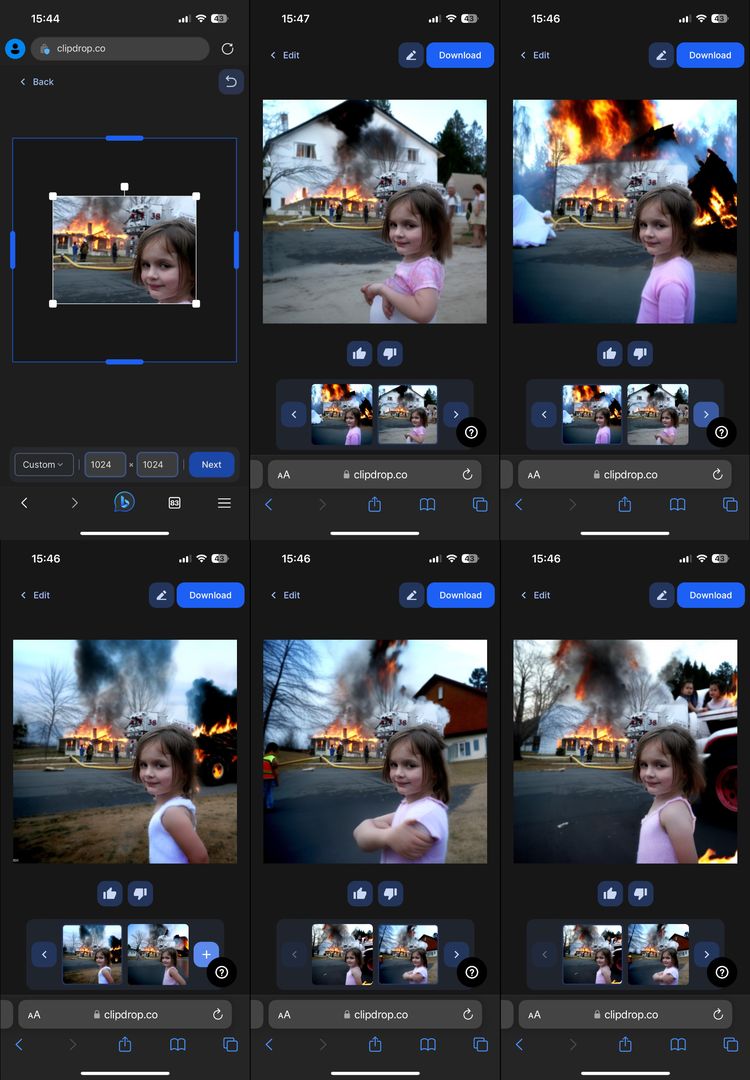Open the hamburger menu in the 15:44 browser

pos(224,503)
